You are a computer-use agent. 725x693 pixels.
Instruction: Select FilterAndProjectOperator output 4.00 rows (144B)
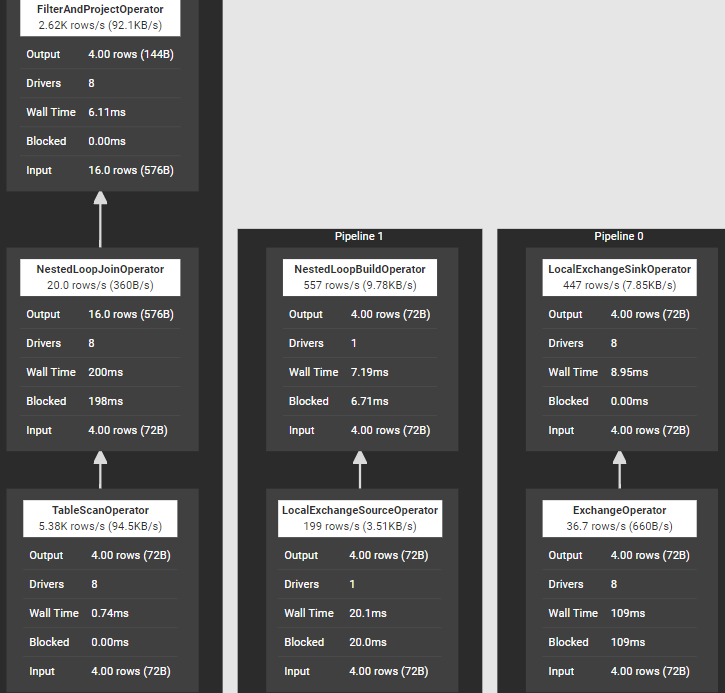[x=131, y=55]
